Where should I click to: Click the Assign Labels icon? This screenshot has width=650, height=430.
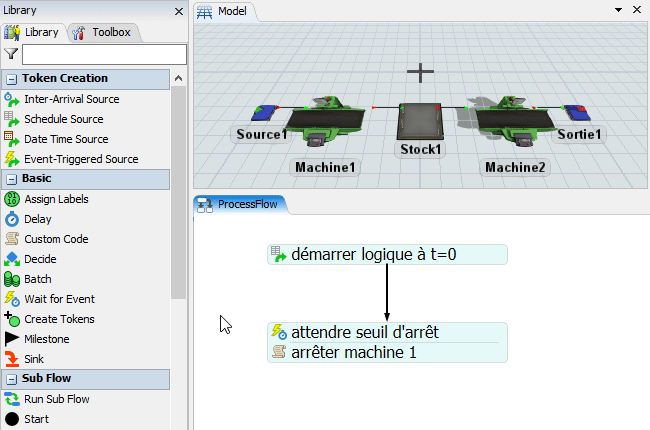click(x=12, y=199)
